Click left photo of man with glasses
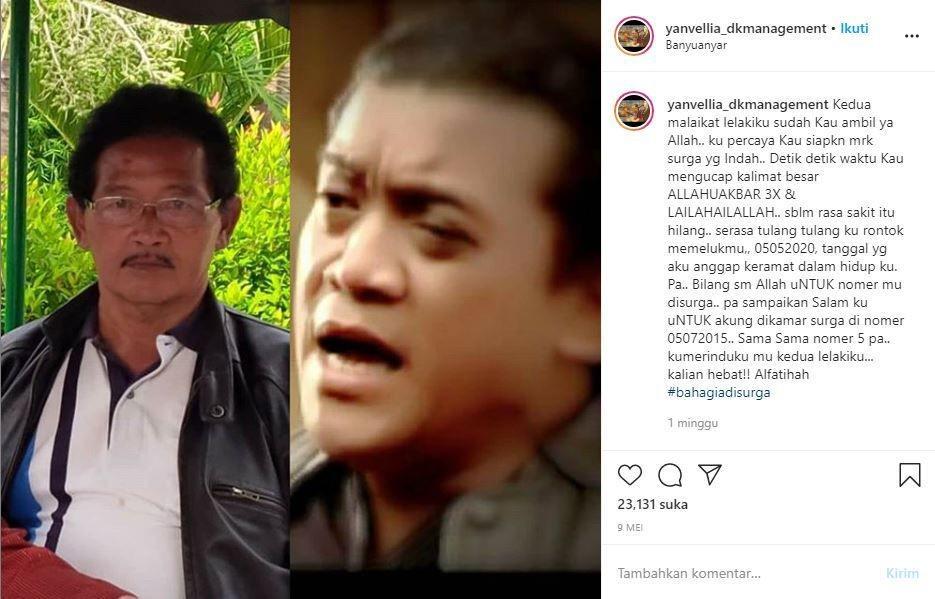This screenshot has height=599, width=935. coord(145,299)
